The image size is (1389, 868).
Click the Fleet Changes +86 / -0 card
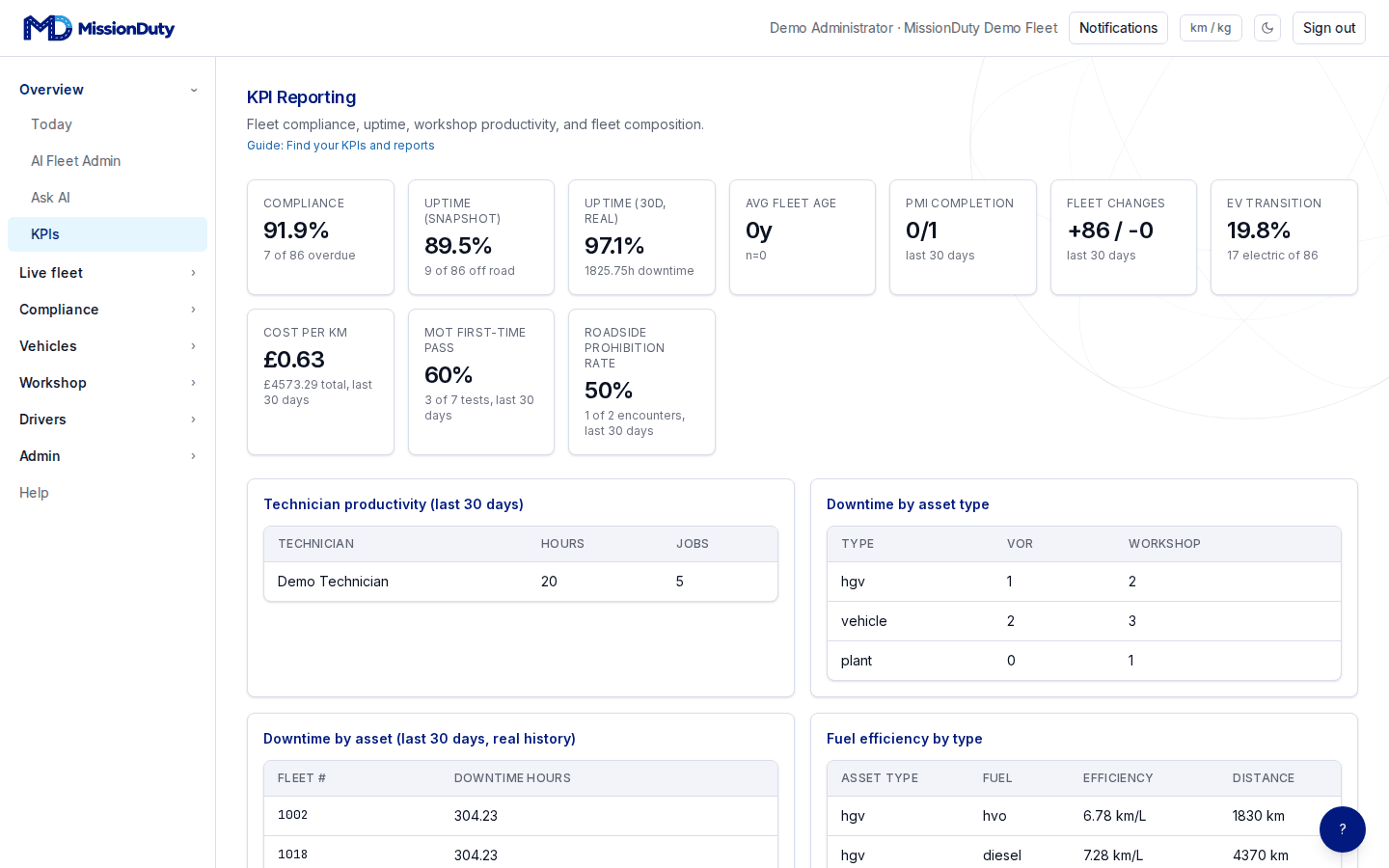pyautogui.click(x=1124, y=237)
